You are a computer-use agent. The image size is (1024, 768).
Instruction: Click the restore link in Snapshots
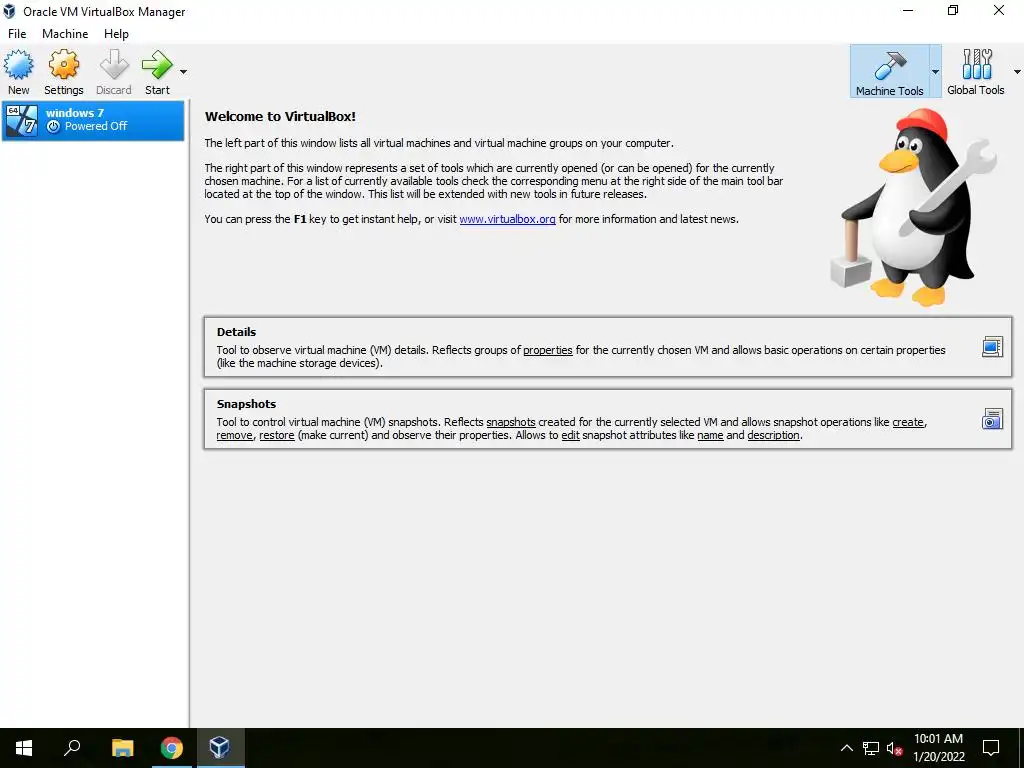(x=277, y=435)
